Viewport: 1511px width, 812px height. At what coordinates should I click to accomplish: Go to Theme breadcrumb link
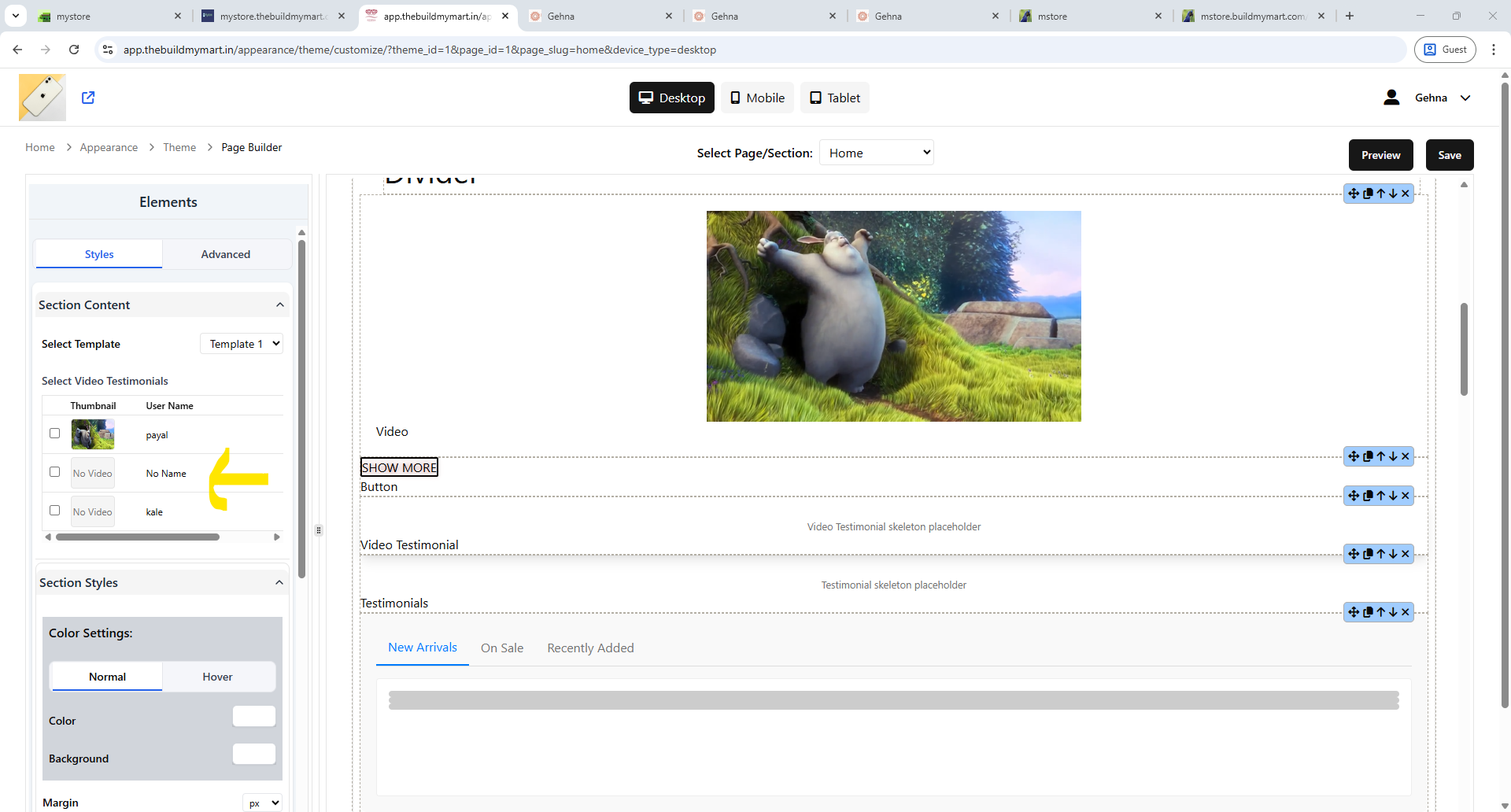pos(179,147)
